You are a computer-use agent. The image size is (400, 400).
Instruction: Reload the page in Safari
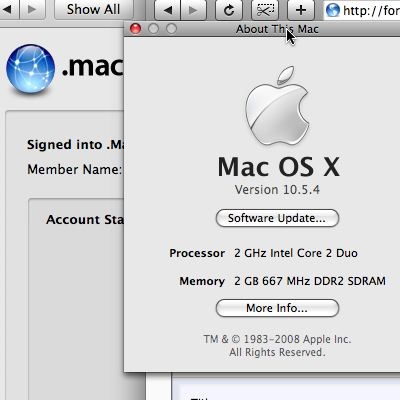[x=229, y=10]
